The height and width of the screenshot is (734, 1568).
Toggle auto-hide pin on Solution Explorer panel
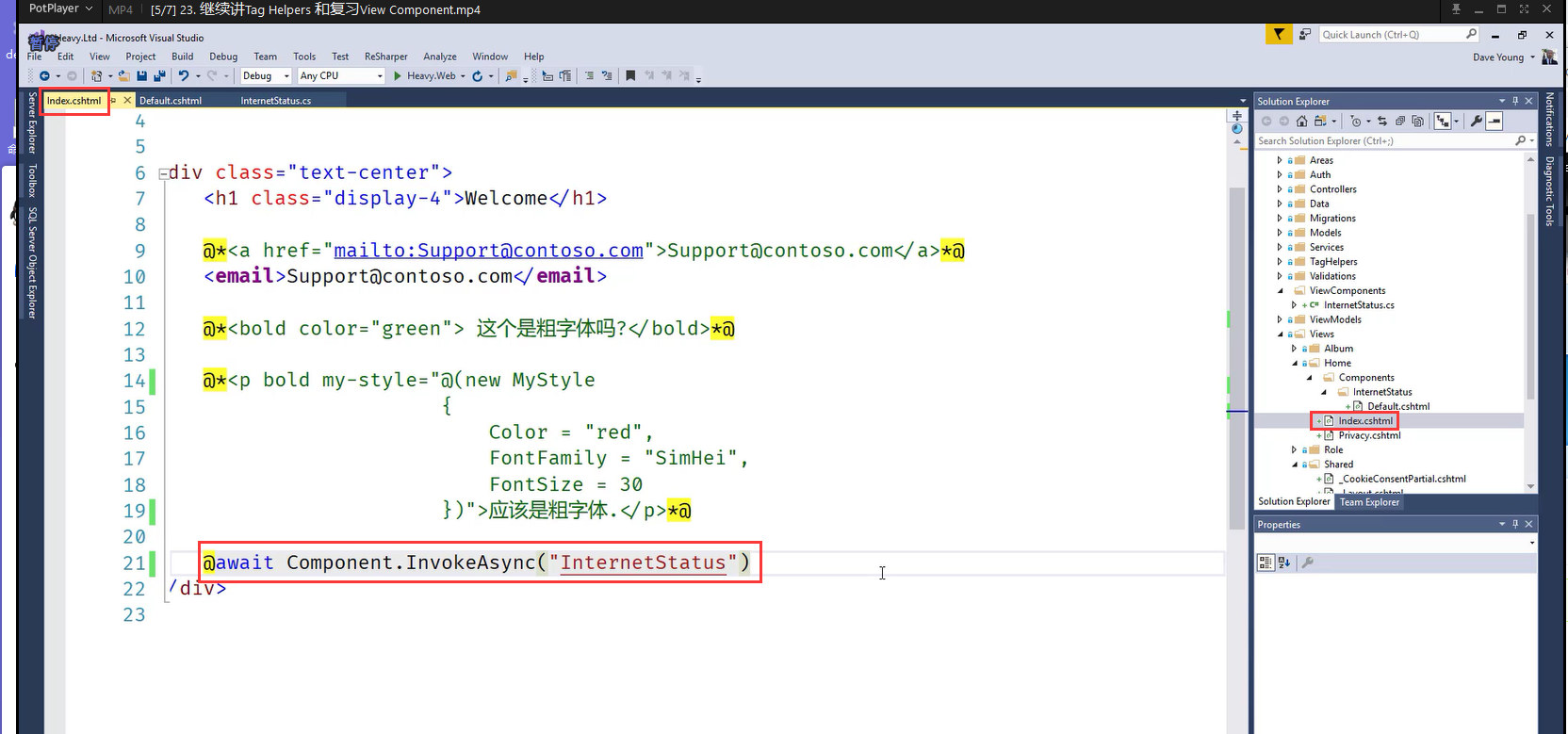(x=1515, y=101)
